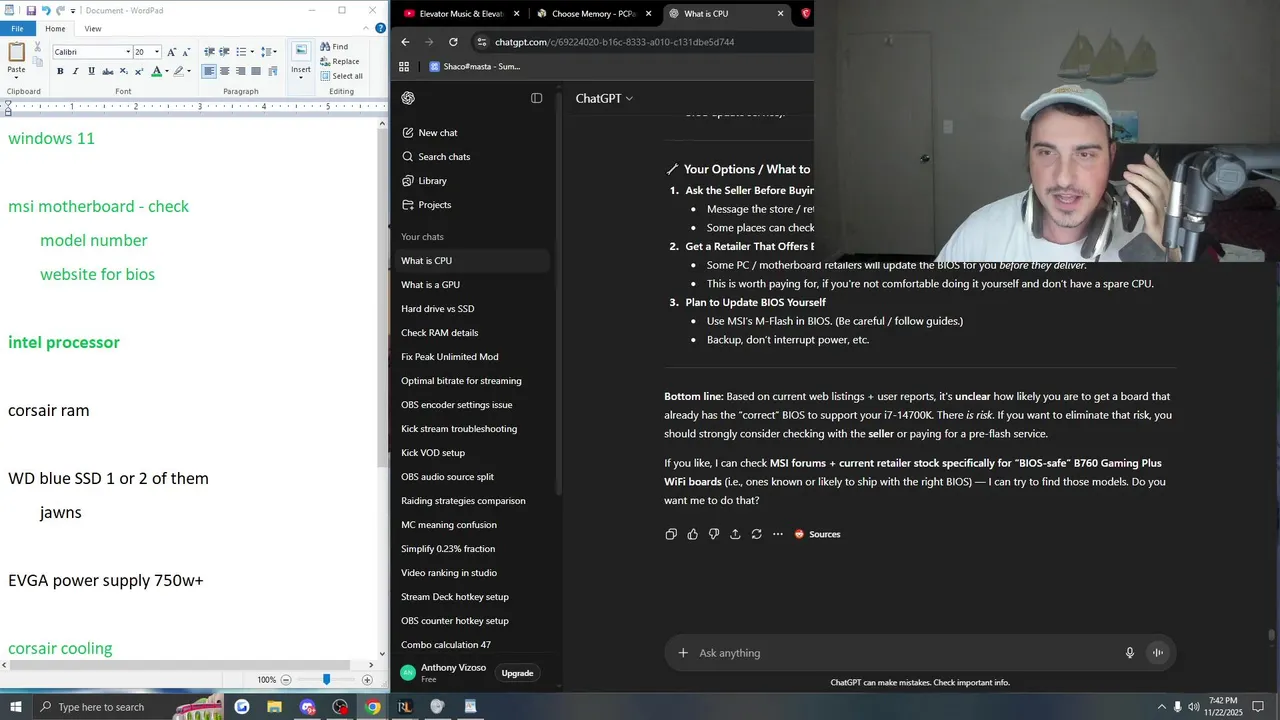The image size is (1280, 720).
Task: Toggle underline formatting in WordPad
Action: point(92,71)
